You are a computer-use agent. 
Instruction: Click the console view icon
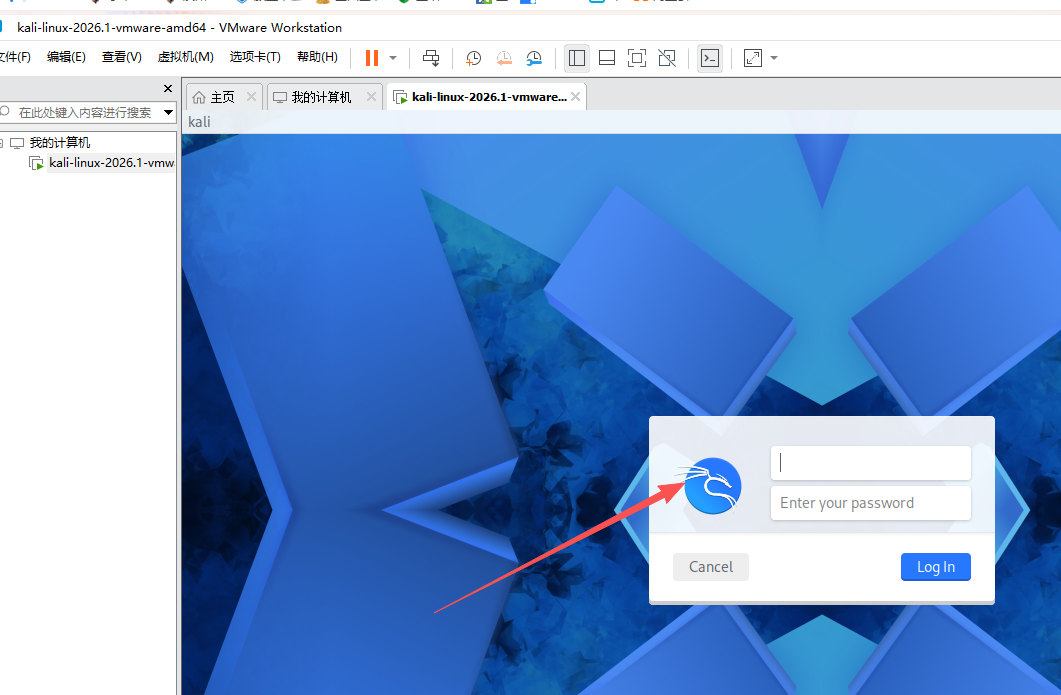[709, 58]
